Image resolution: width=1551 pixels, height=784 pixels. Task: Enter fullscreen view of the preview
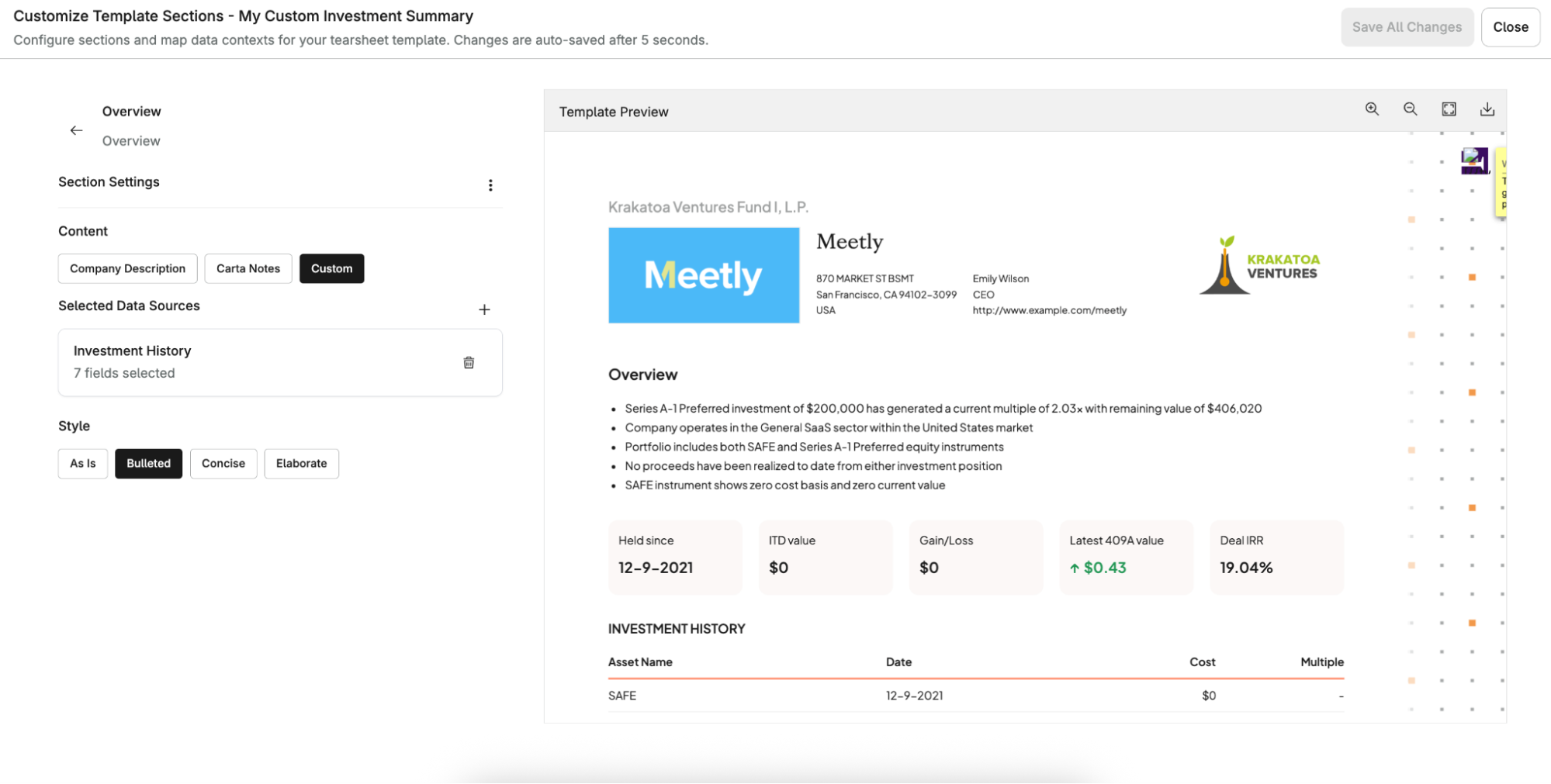(1449, 109)
